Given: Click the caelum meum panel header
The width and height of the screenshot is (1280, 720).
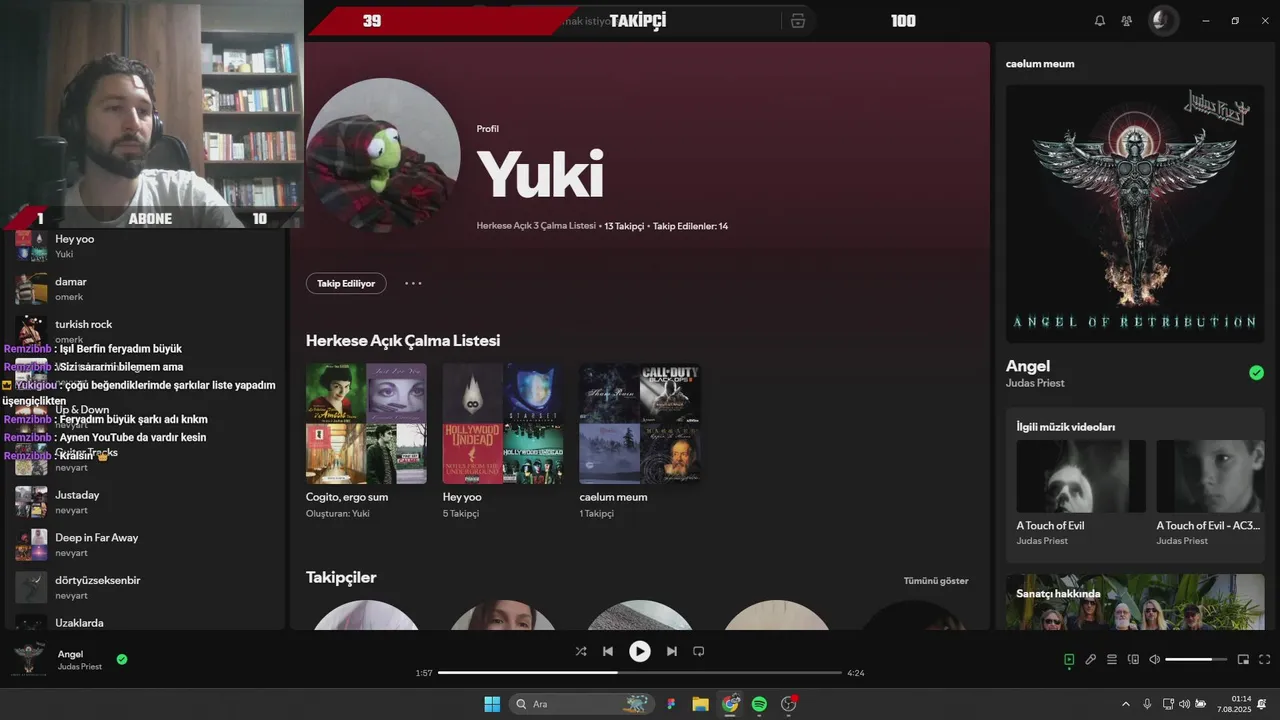Looking at the screenshot, I should (1040, 64).
